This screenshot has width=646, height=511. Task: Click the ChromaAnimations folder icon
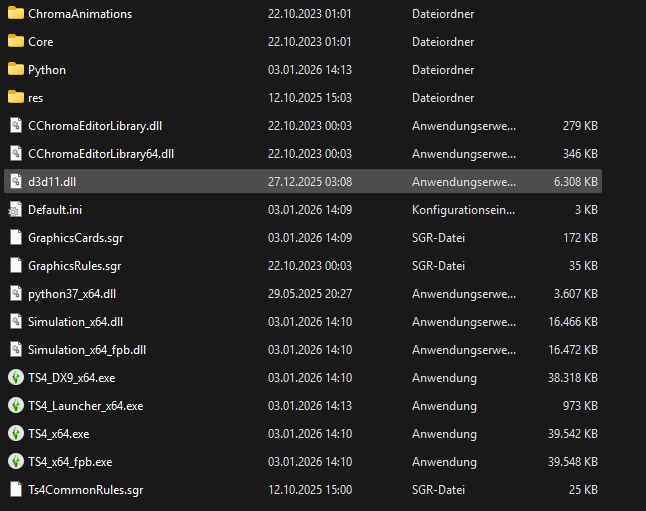pos(16,13)
